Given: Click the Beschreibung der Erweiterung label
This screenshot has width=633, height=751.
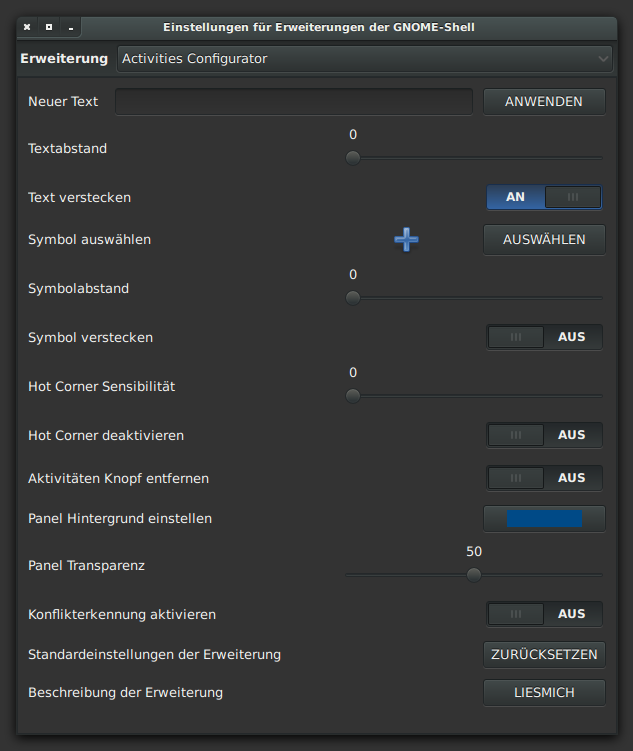Looking at the screenshot, I should (125, 693).
